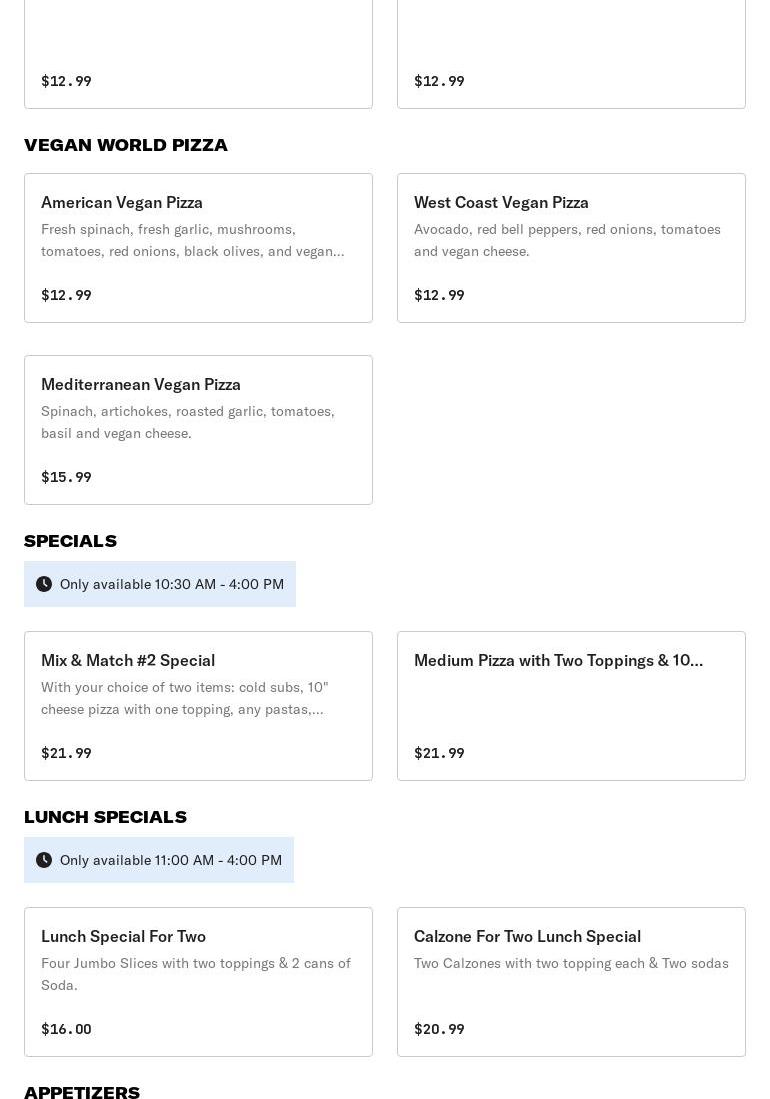The height and width of the screenshot is (1099, 770).
Task: Click the clock icon beside 10:30 AM availability
Action: [44, 584]
